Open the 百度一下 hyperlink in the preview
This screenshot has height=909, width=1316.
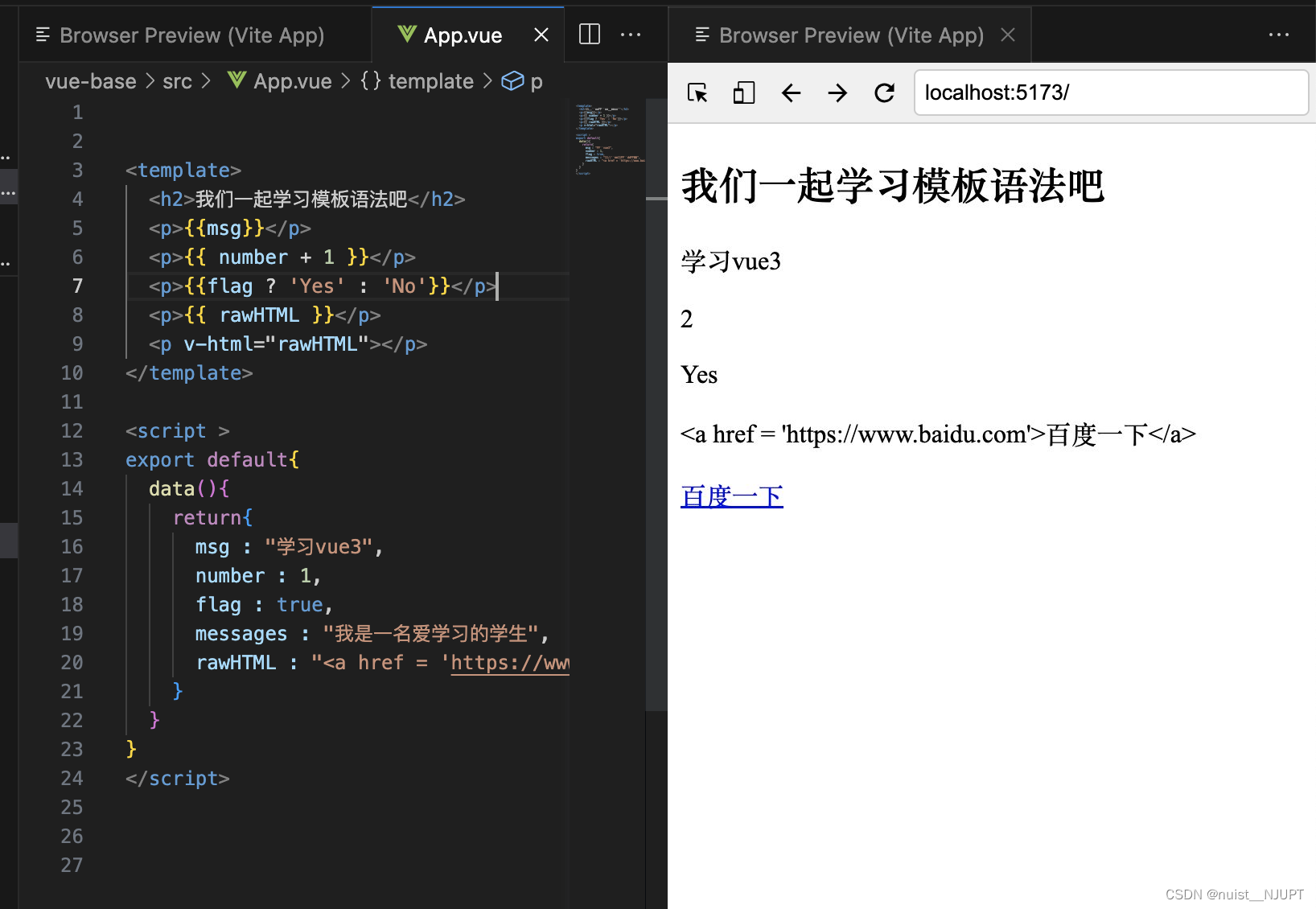(x=731, y=496)
